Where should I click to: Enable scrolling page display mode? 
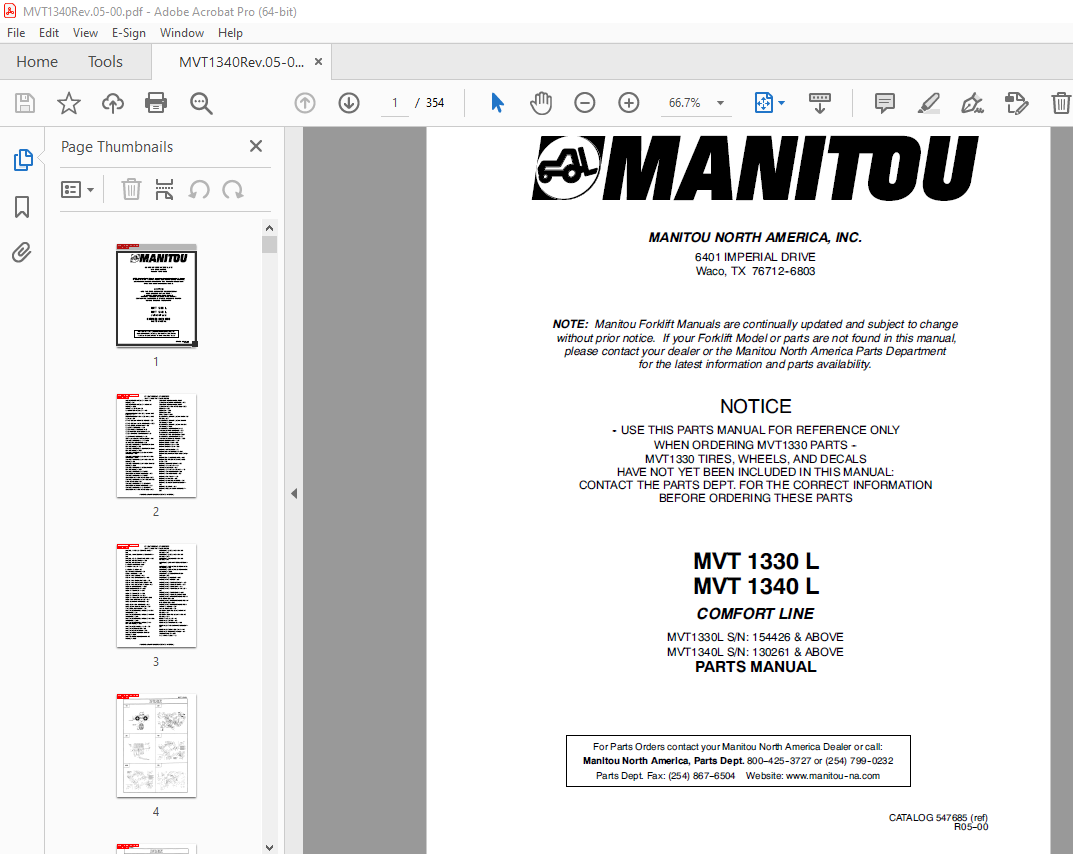click(820, 103)
